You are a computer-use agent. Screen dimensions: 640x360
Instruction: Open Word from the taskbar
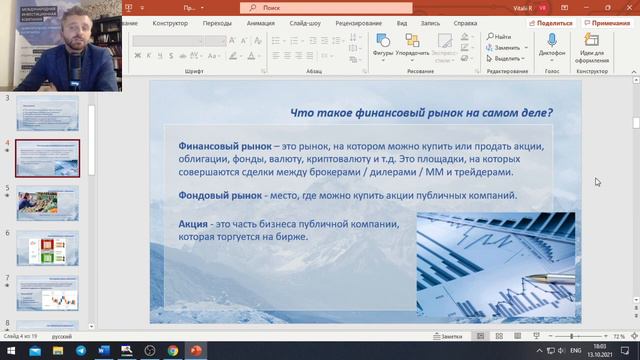pyautogui.click(x=104, y=351)
